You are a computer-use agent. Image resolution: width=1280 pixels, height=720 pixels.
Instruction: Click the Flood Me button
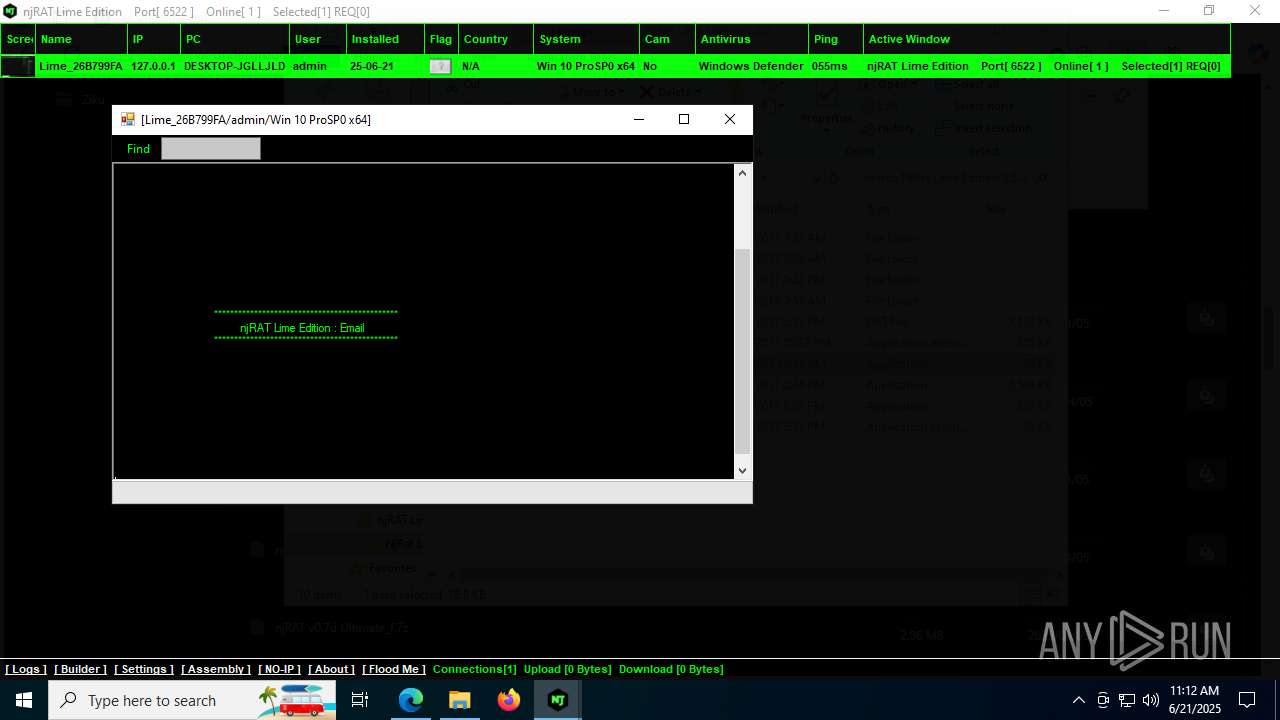point(394,669)
